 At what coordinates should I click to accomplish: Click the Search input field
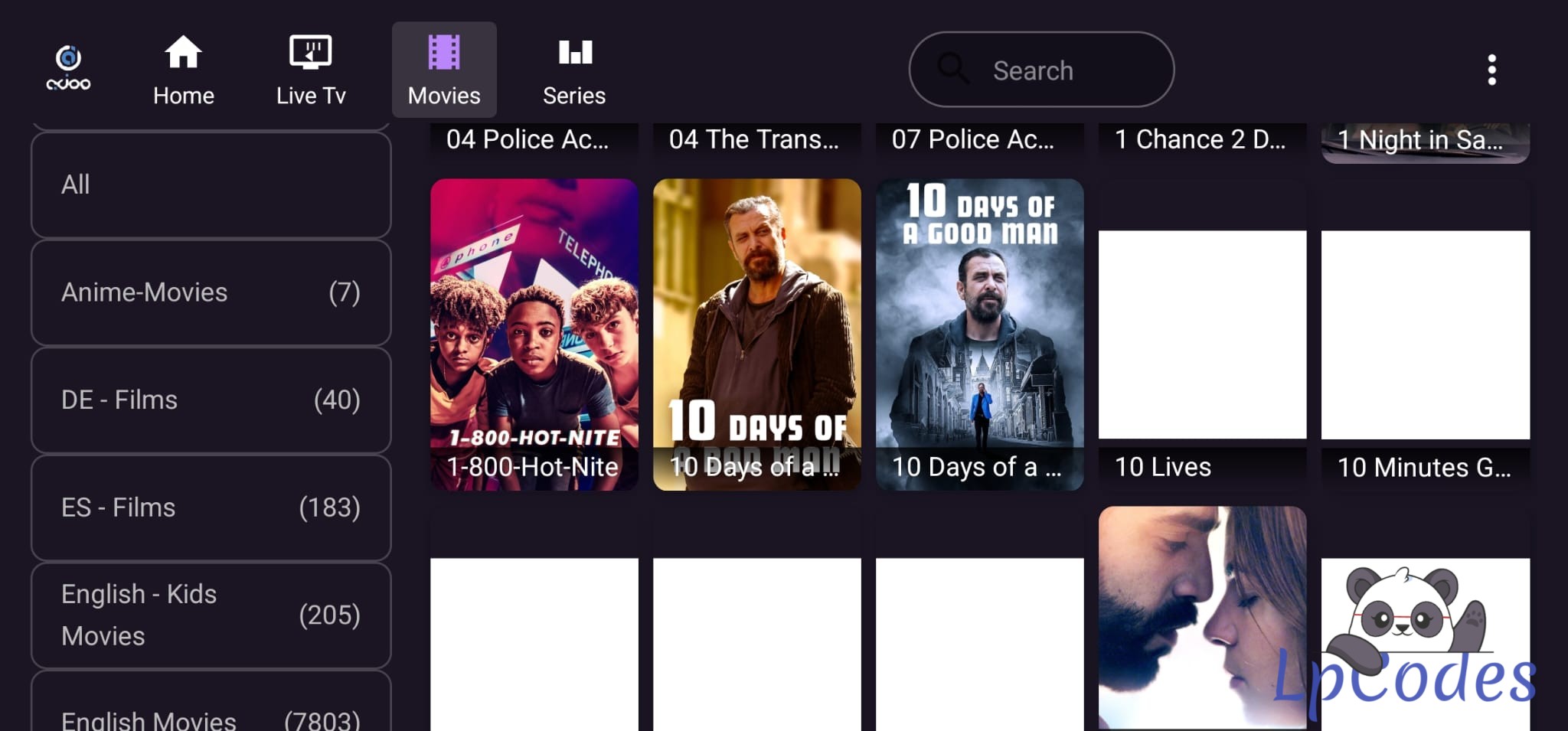(1041, 70)
